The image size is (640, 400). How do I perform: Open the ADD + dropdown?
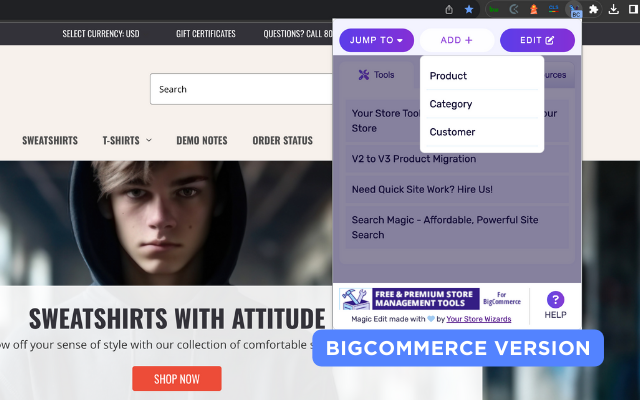pos(457,40)
